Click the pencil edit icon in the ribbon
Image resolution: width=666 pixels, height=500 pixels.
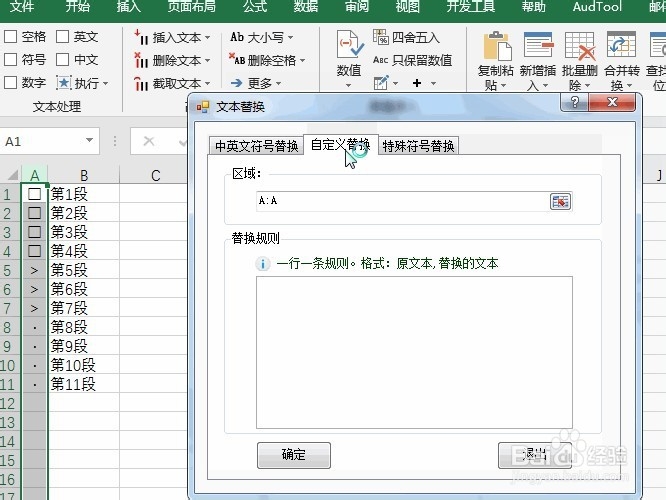(x=381, y=82)
